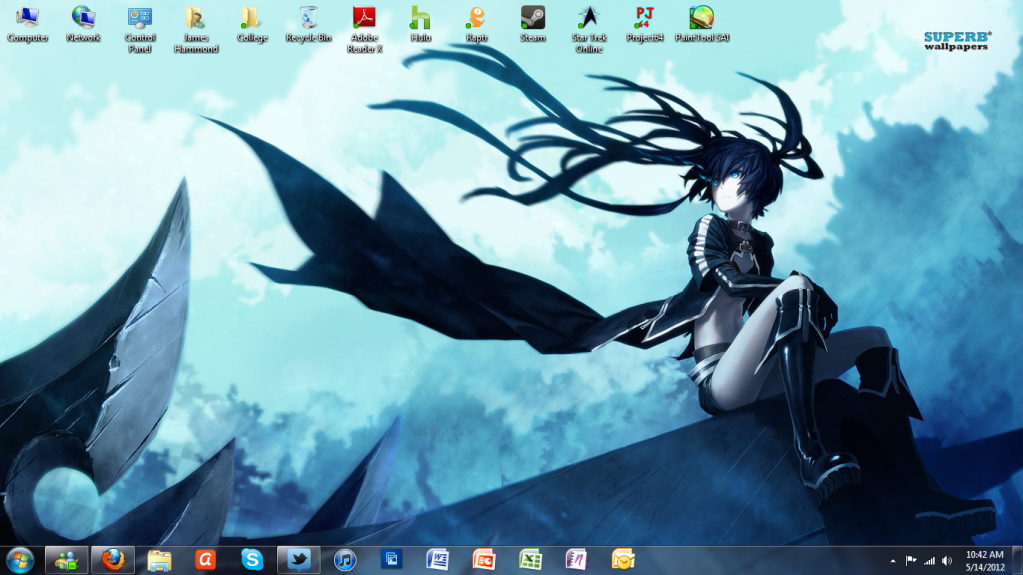The width and height of the screenshot is (1023, 575).
Task: Open the network signal tray icon
Action: pos(929,561)
